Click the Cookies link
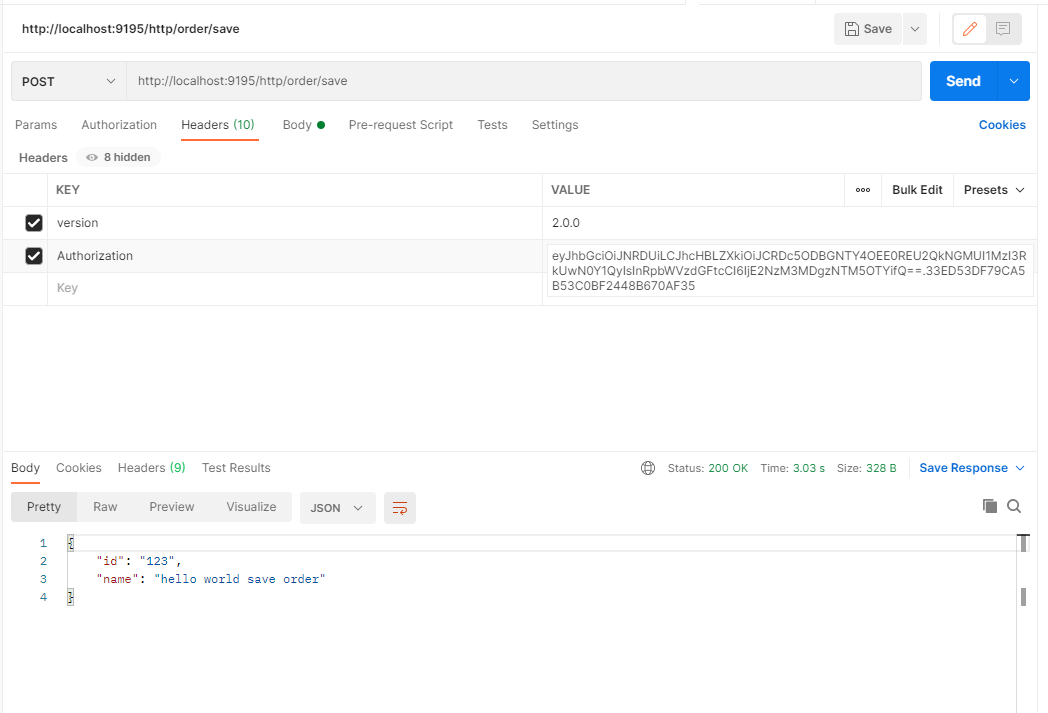1048x713 pixels. click(1001, 125)
